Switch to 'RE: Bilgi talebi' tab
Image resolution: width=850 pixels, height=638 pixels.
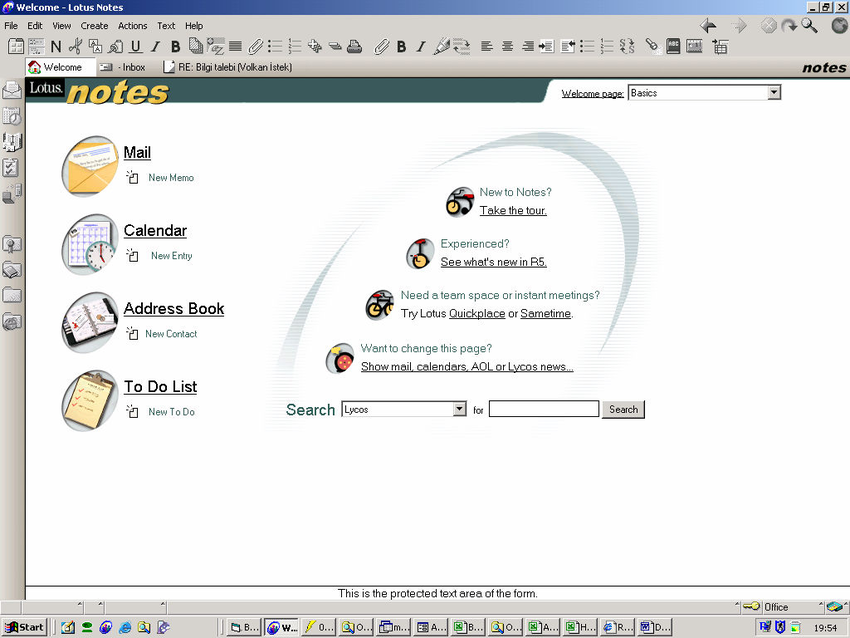point(228,67)
